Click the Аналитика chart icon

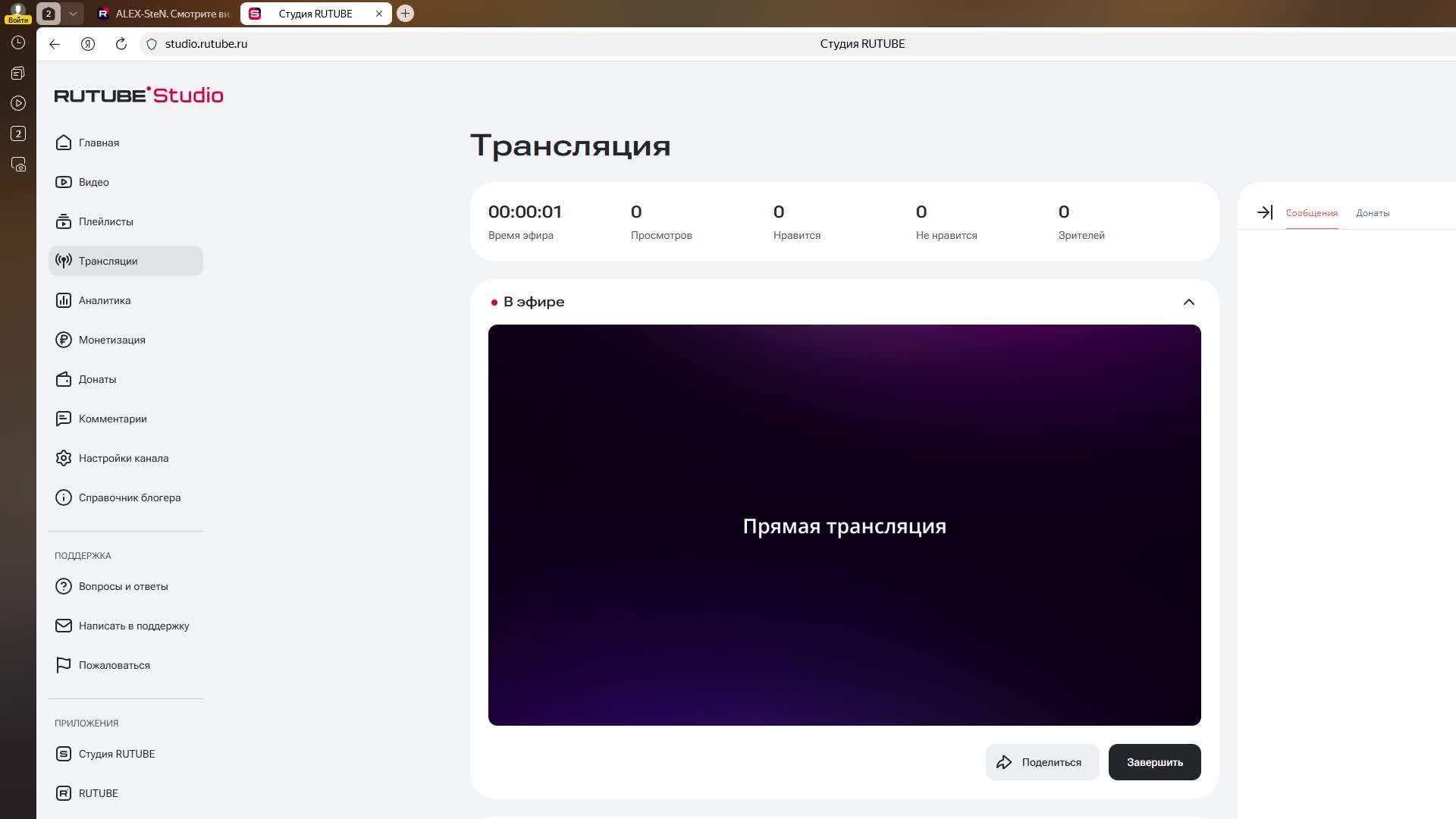[x=64, y=300]
